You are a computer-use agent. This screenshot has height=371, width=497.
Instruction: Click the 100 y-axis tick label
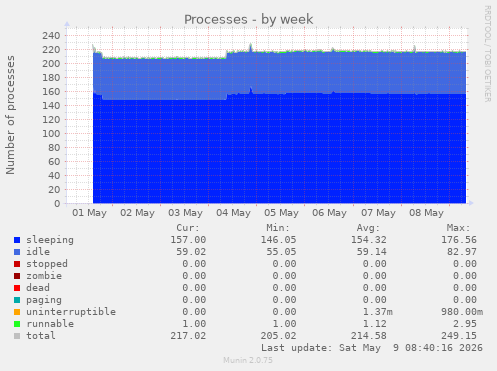click(x=51, y=134)
